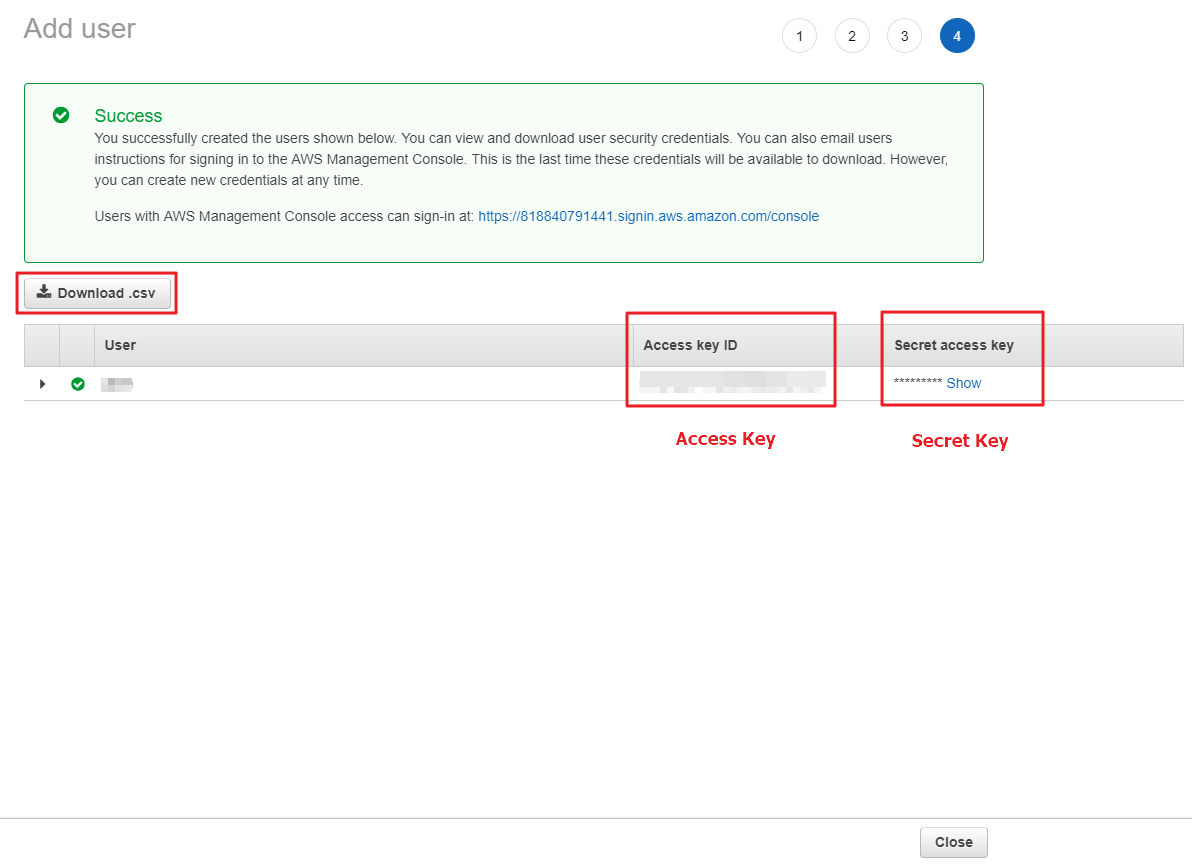The image size is (1192, 864).
Task: Click the Access key ID column header
Action: (690, 345)
